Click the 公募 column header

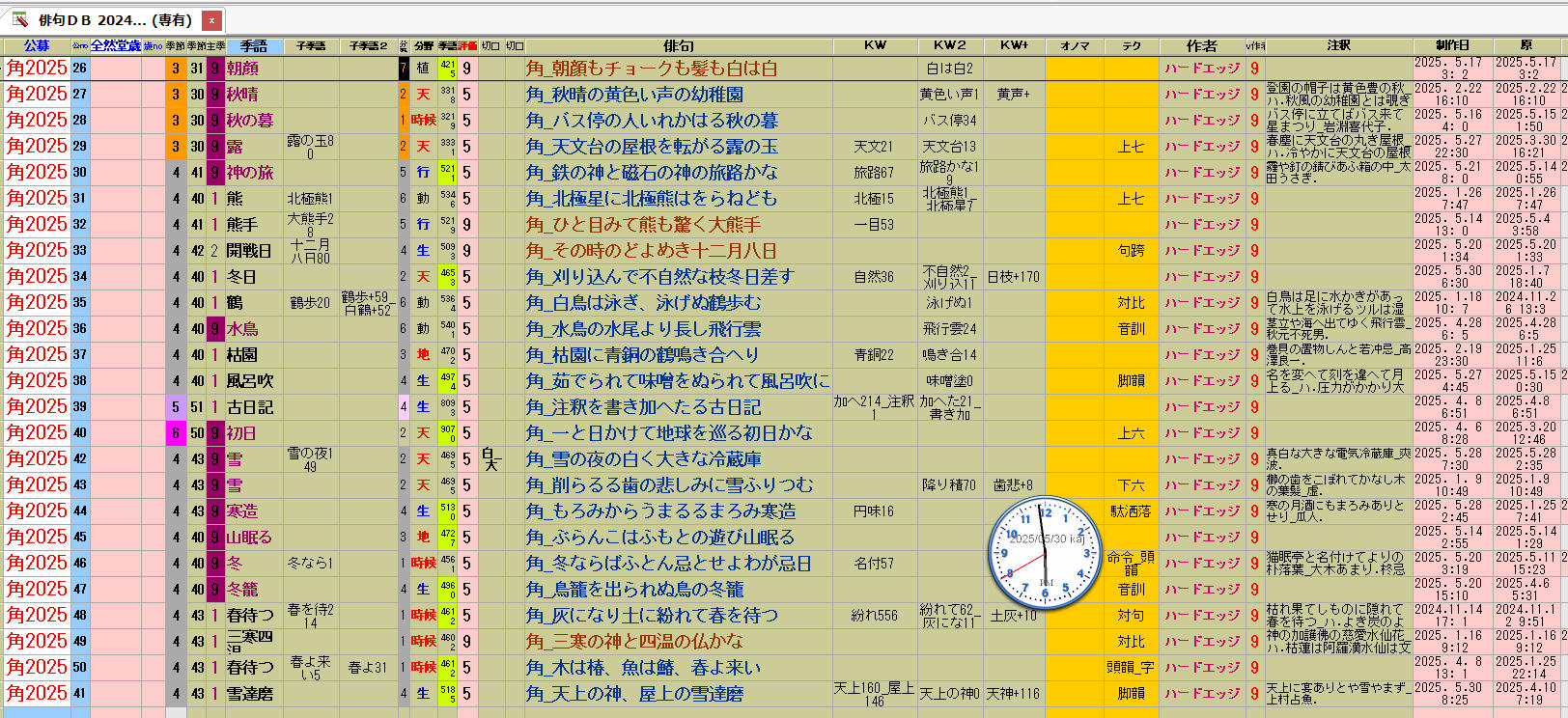pyautogui.click(x=37, y=45)
